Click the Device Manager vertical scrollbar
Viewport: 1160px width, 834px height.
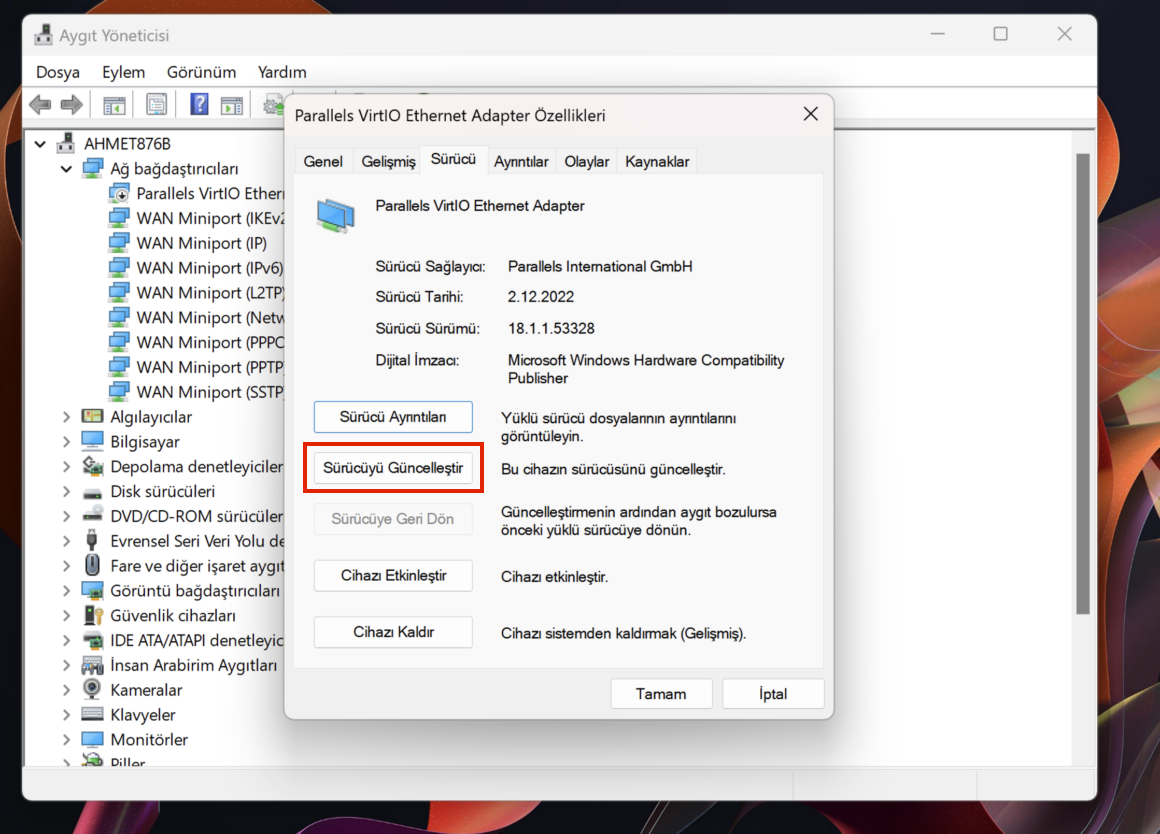(x=1082, y=384)
